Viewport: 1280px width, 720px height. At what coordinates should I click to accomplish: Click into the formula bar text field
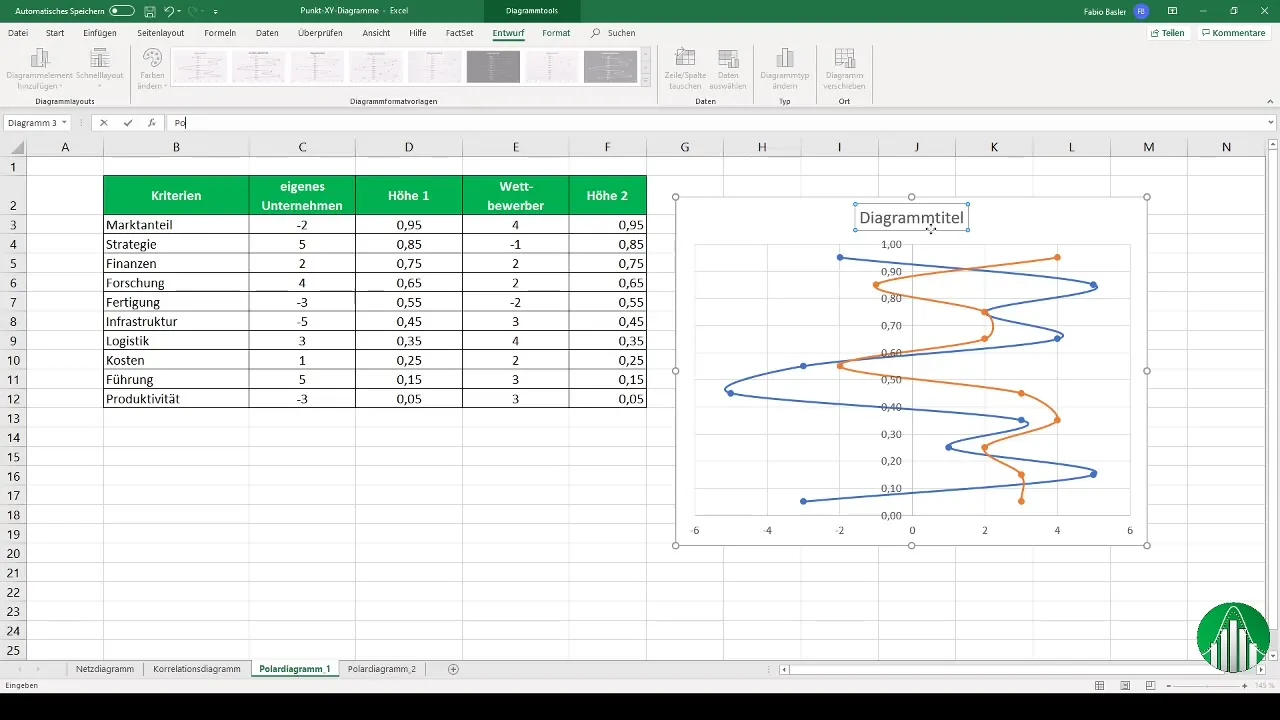[x=714, y=123]
